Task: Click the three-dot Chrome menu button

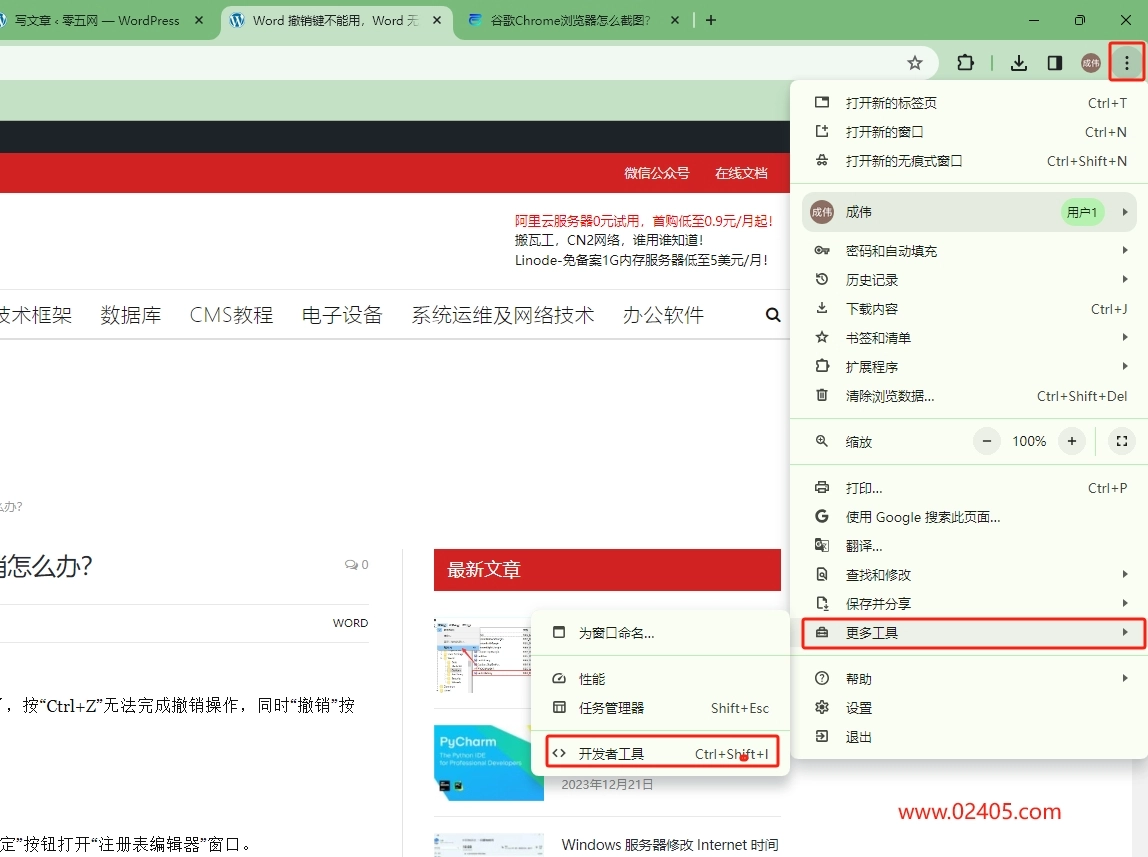Action: (x=1127, y=63)
